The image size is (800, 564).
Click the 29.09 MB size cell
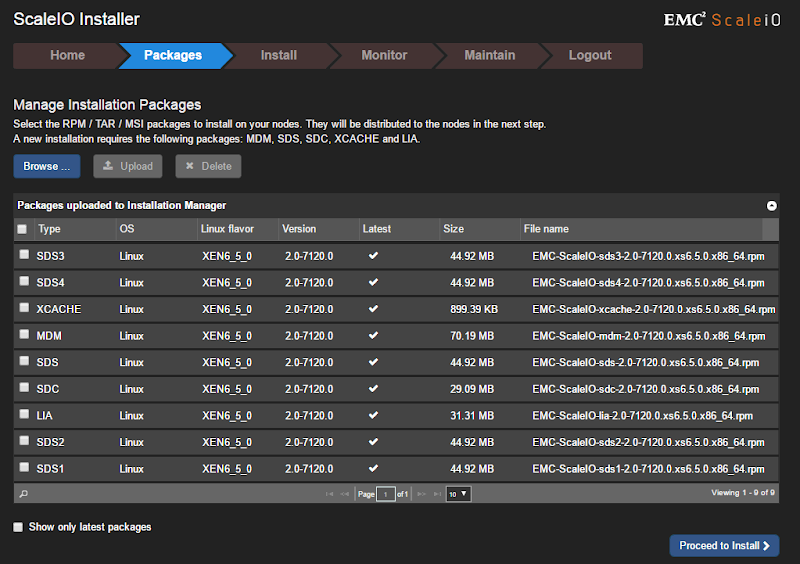[472, 389]
